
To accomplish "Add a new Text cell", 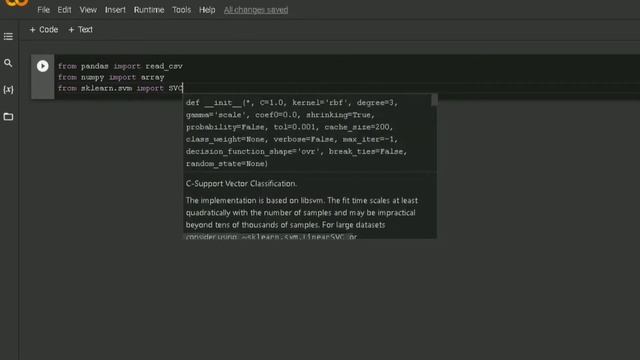I will 80,30.
